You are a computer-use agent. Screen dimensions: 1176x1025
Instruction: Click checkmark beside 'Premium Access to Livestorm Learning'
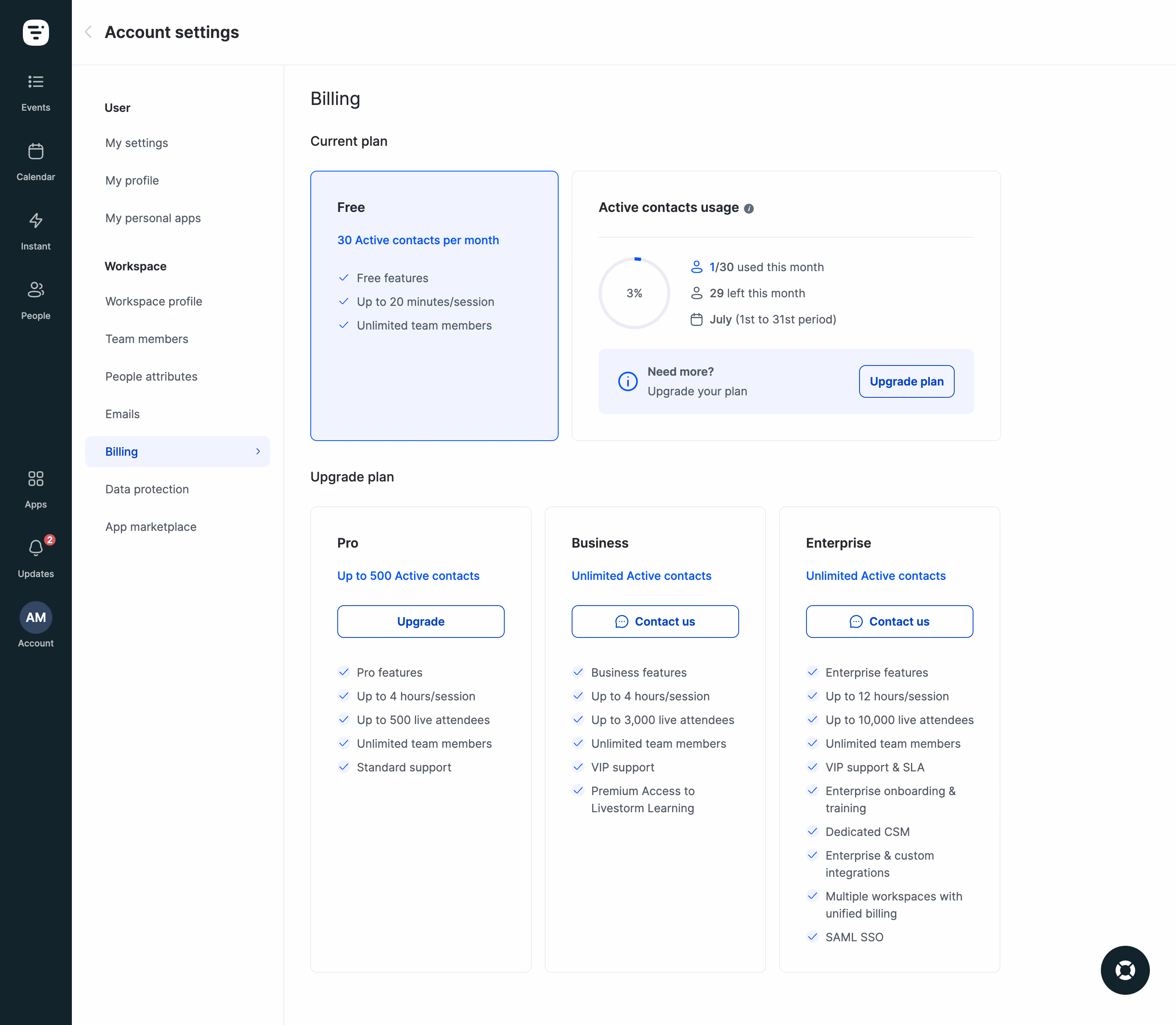click(x=578, y=791)
